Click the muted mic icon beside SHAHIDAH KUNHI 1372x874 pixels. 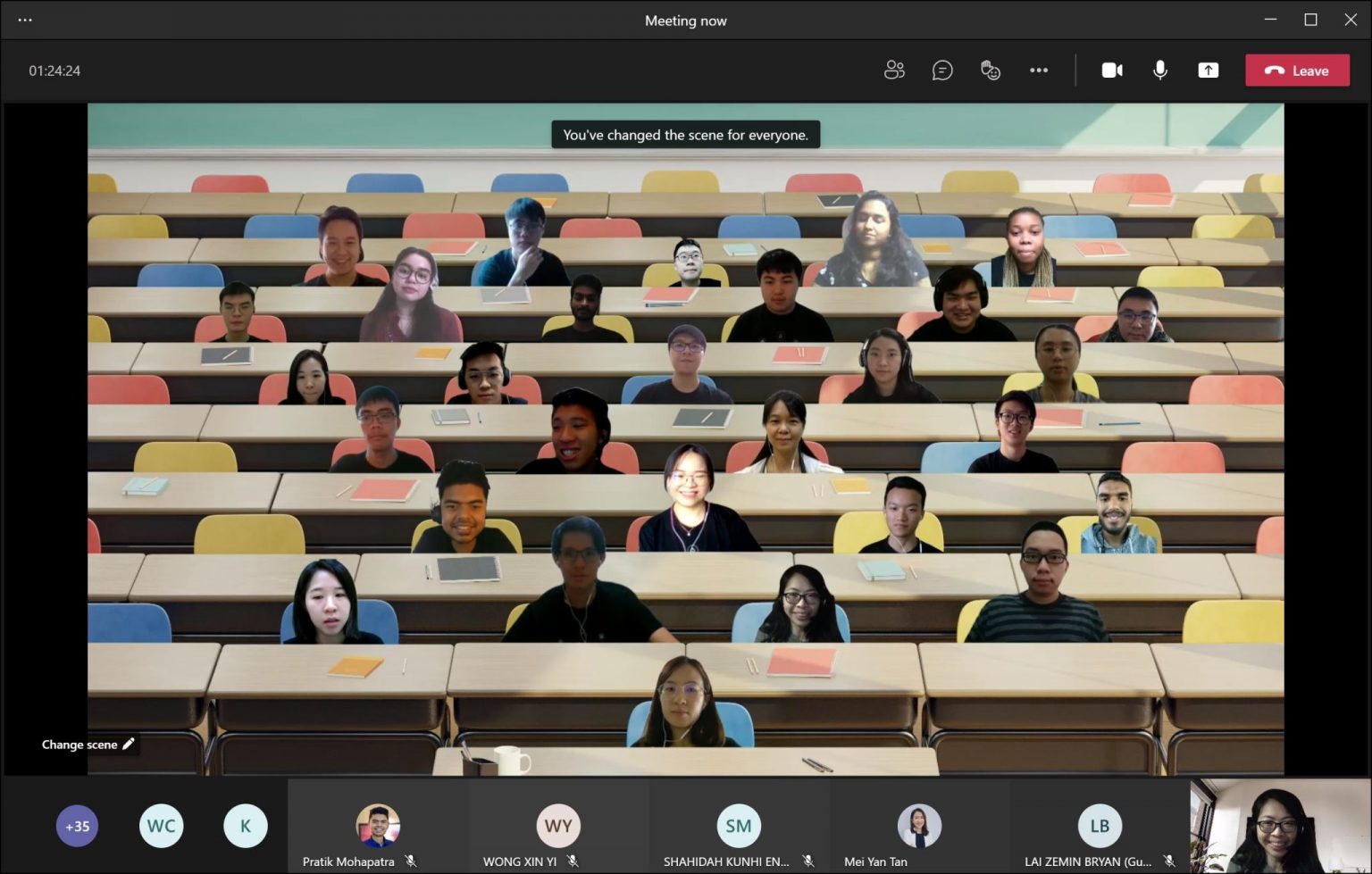pyautogui.click(x=809, y=861)
